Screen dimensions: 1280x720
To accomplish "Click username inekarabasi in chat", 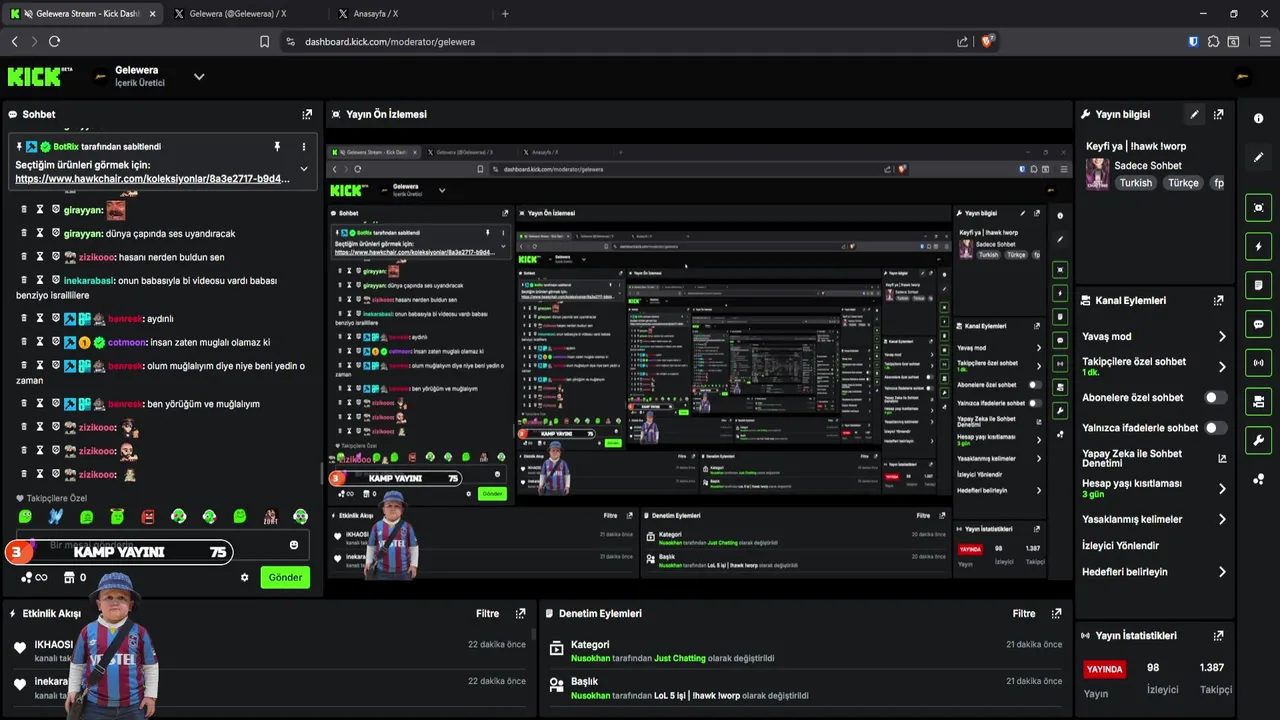I will click(x=89, y=281).
